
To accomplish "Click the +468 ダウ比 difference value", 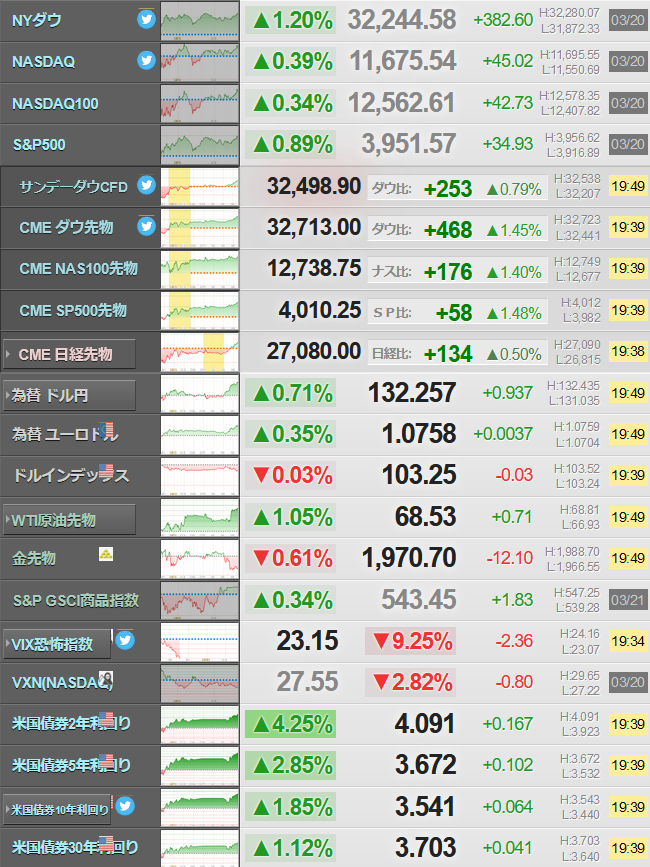I will (x=448, y=230).
